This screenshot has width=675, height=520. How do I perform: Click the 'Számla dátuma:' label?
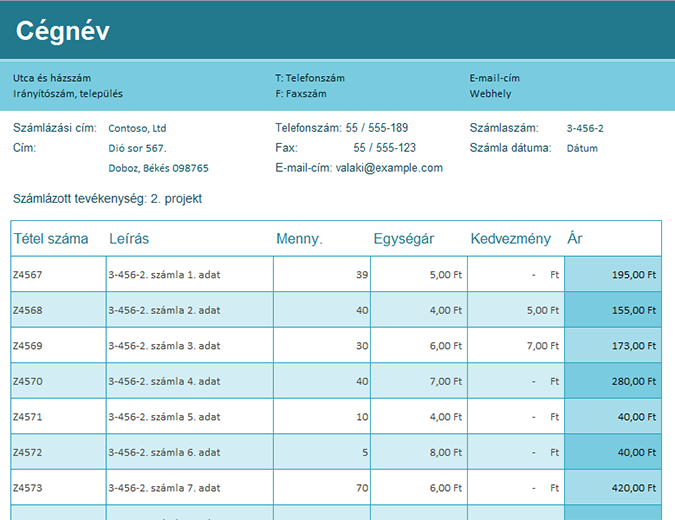point(510,148)
